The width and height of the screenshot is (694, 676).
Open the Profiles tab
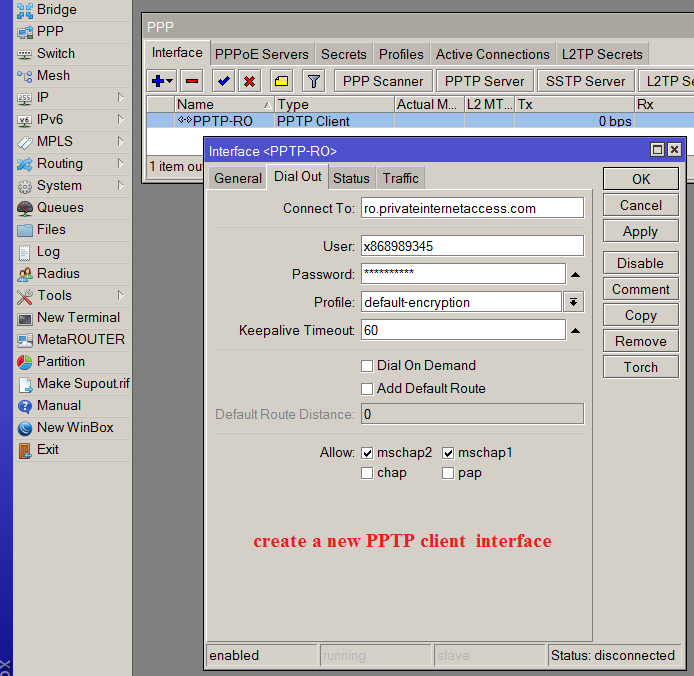click(x=401, y=54)
